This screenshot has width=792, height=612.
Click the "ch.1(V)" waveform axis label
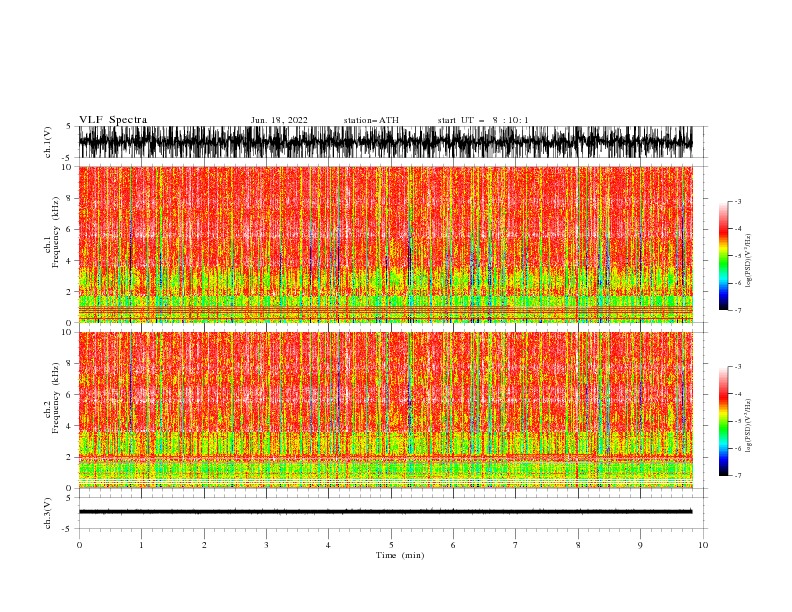(x=48, y=142)
